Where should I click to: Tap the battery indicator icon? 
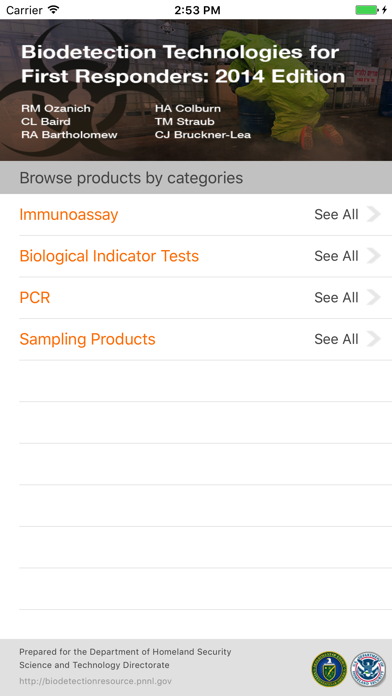[368, 10]
